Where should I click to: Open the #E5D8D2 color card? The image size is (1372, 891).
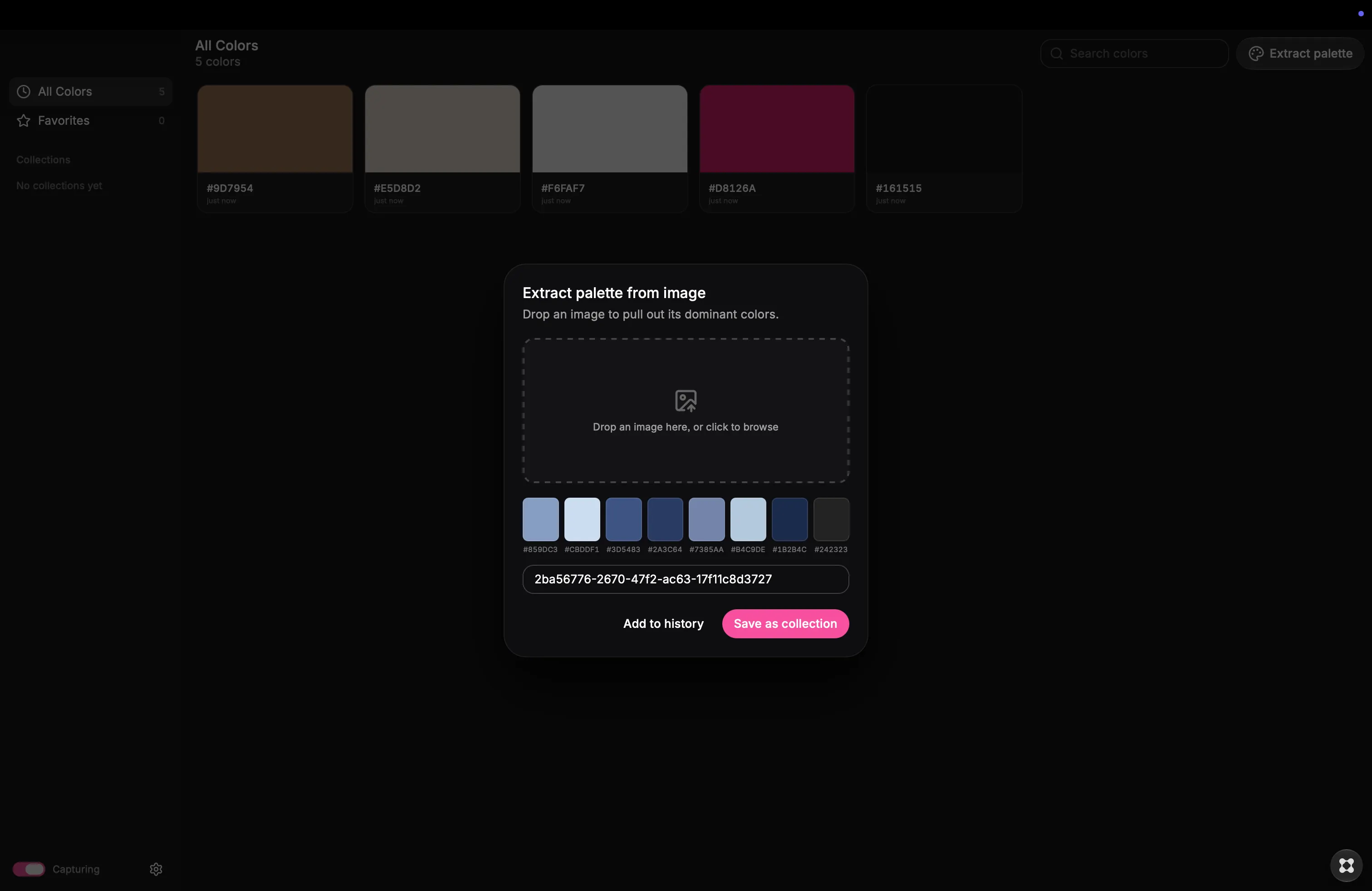click(x=442, y=149)
